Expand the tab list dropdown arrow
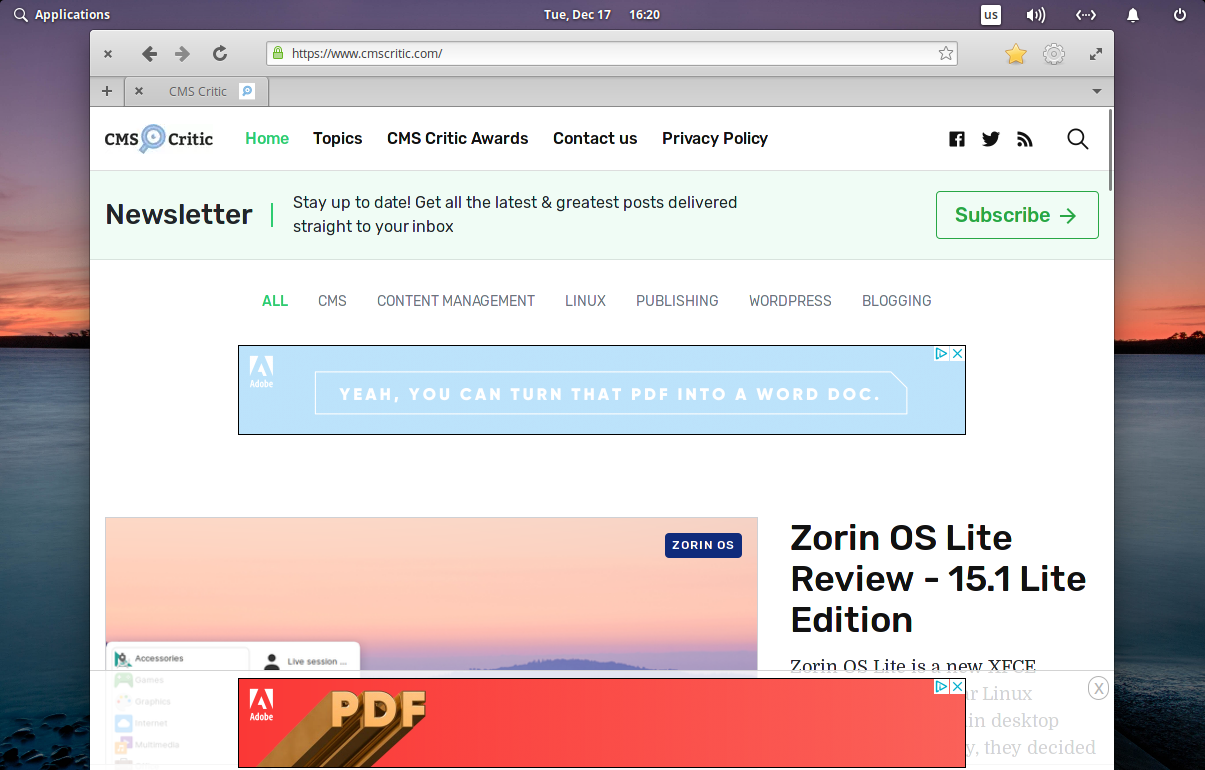1205x770 pixels. 1097,91
